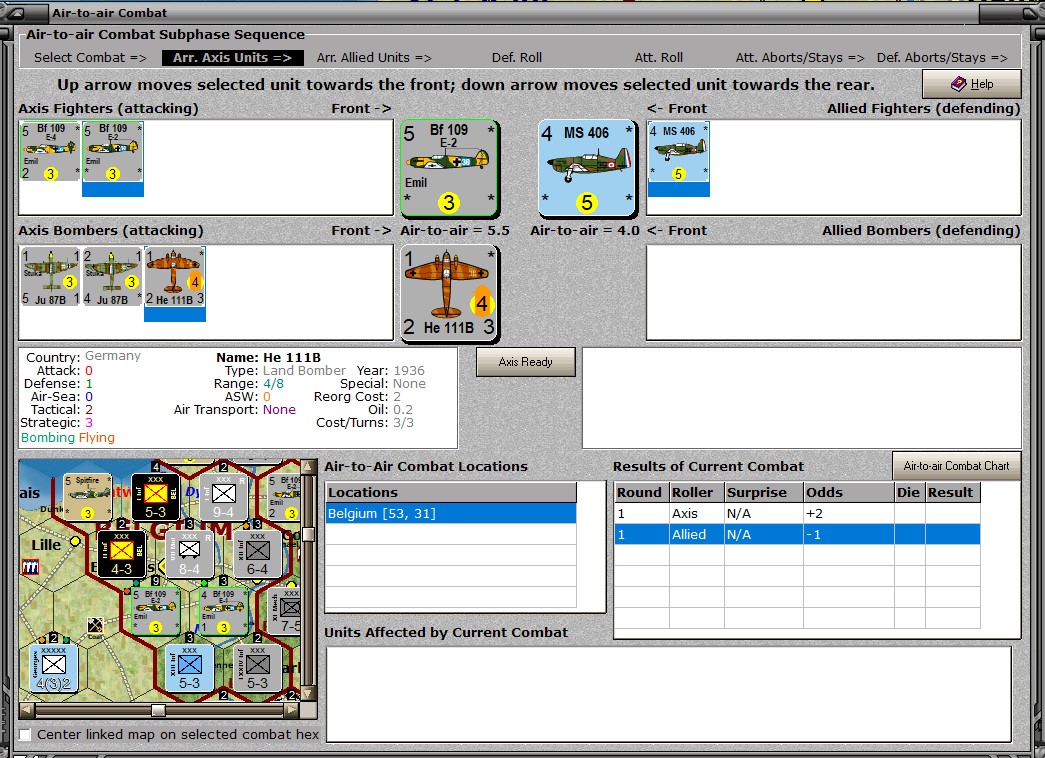Image resolution: width=1045 pixels, height=758 pixels.
Task: Open the Help book button
Action: (972, 84)
